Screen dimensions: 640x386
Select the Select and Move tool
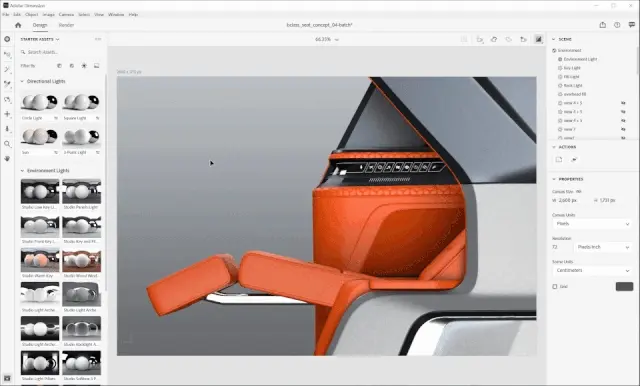pos(7,54)
